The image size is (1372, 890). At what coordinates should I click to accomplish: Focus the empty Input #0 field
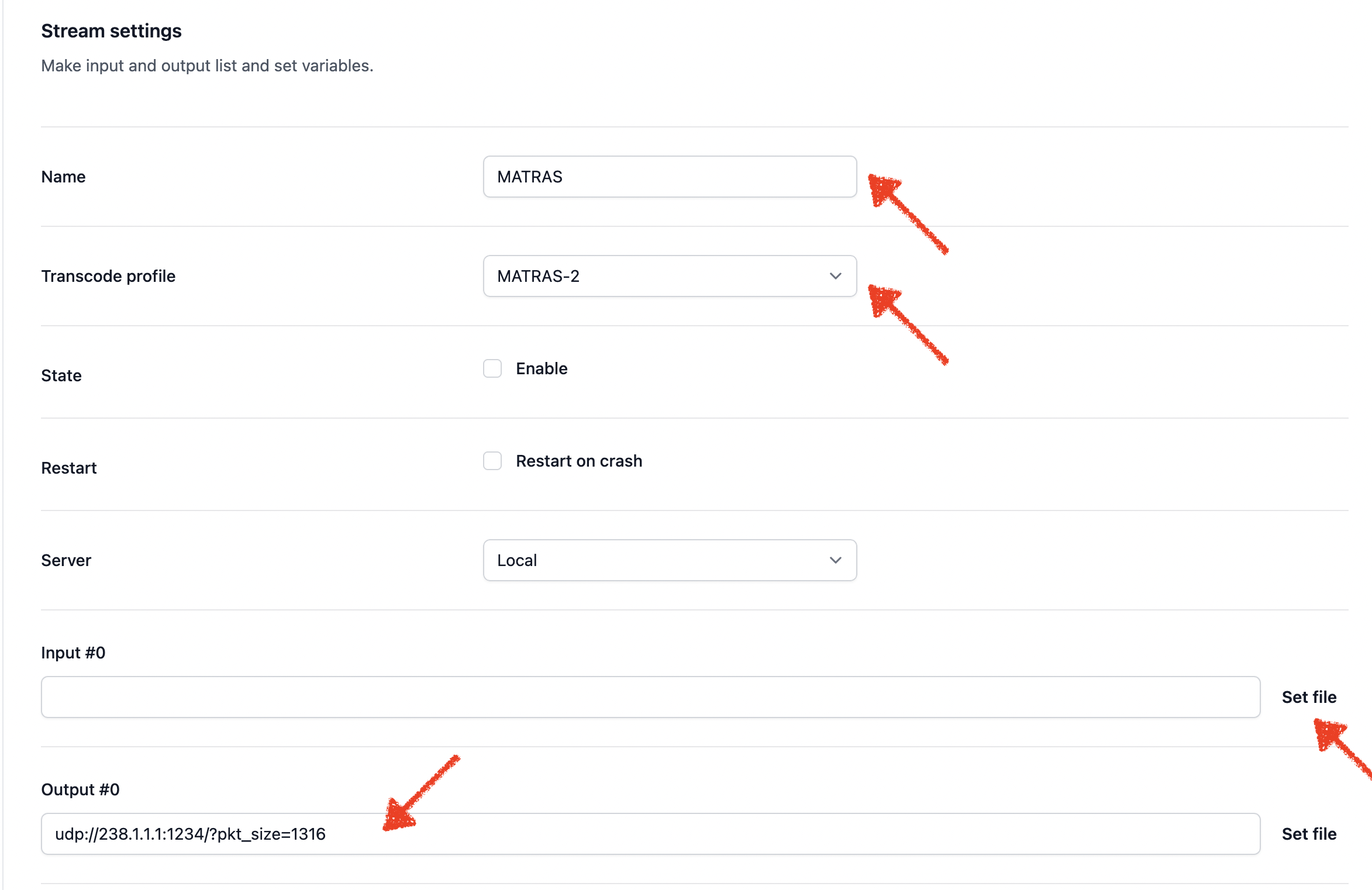tap(650, 697)
